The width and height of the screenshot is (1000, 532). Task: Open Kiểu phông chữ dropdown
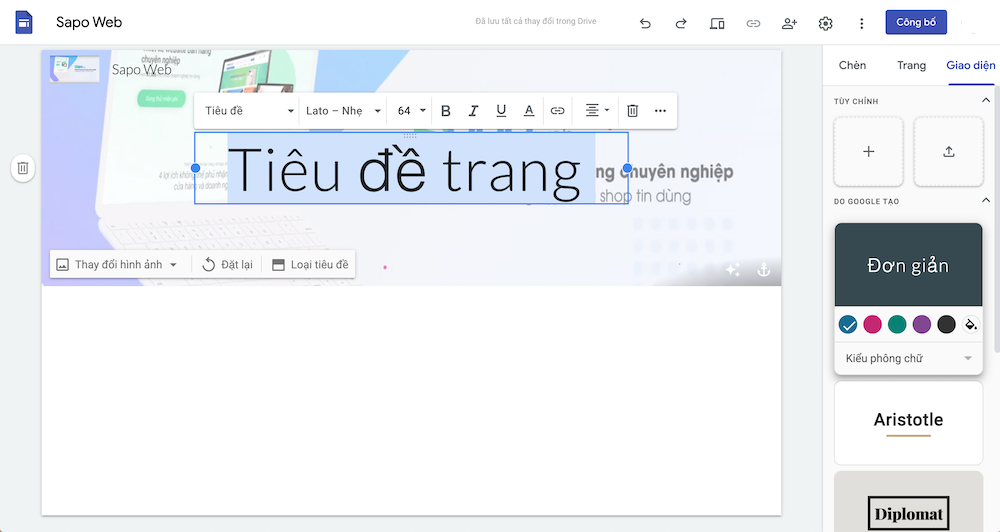pyautogui.click(x=909, y=358)
